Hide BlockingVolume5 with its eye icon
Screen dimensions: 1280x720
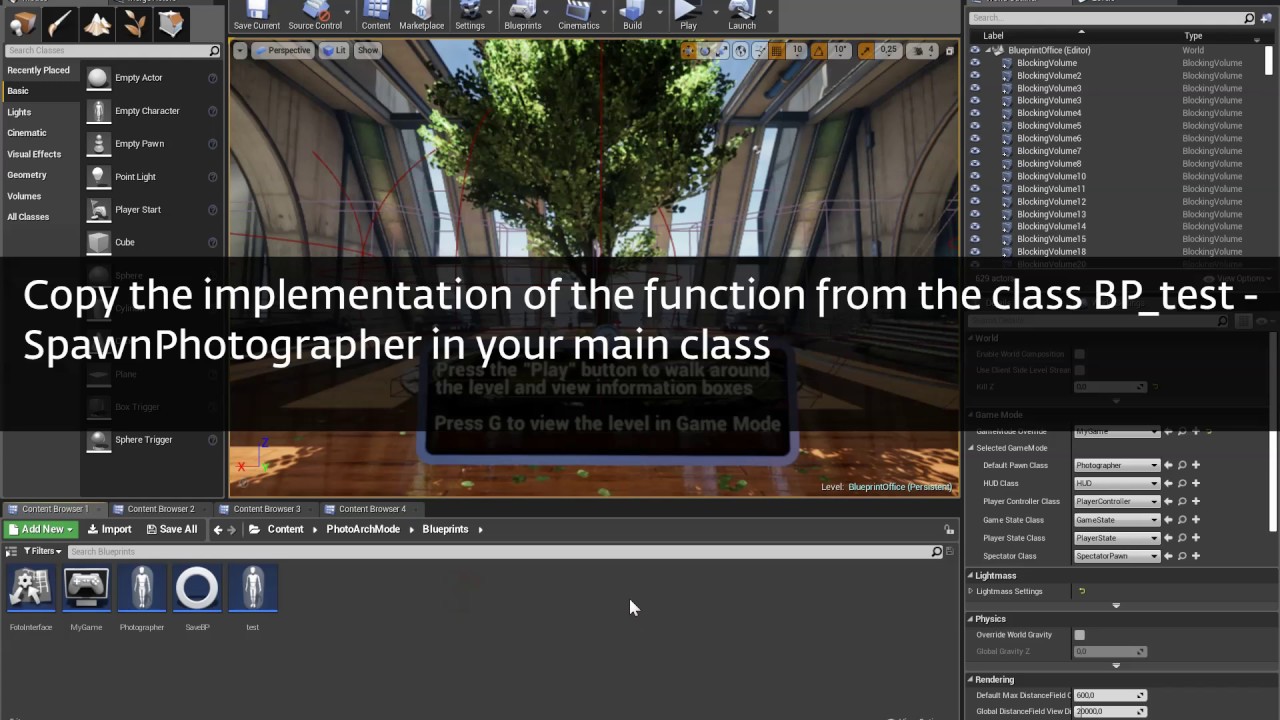click(975, 126)
